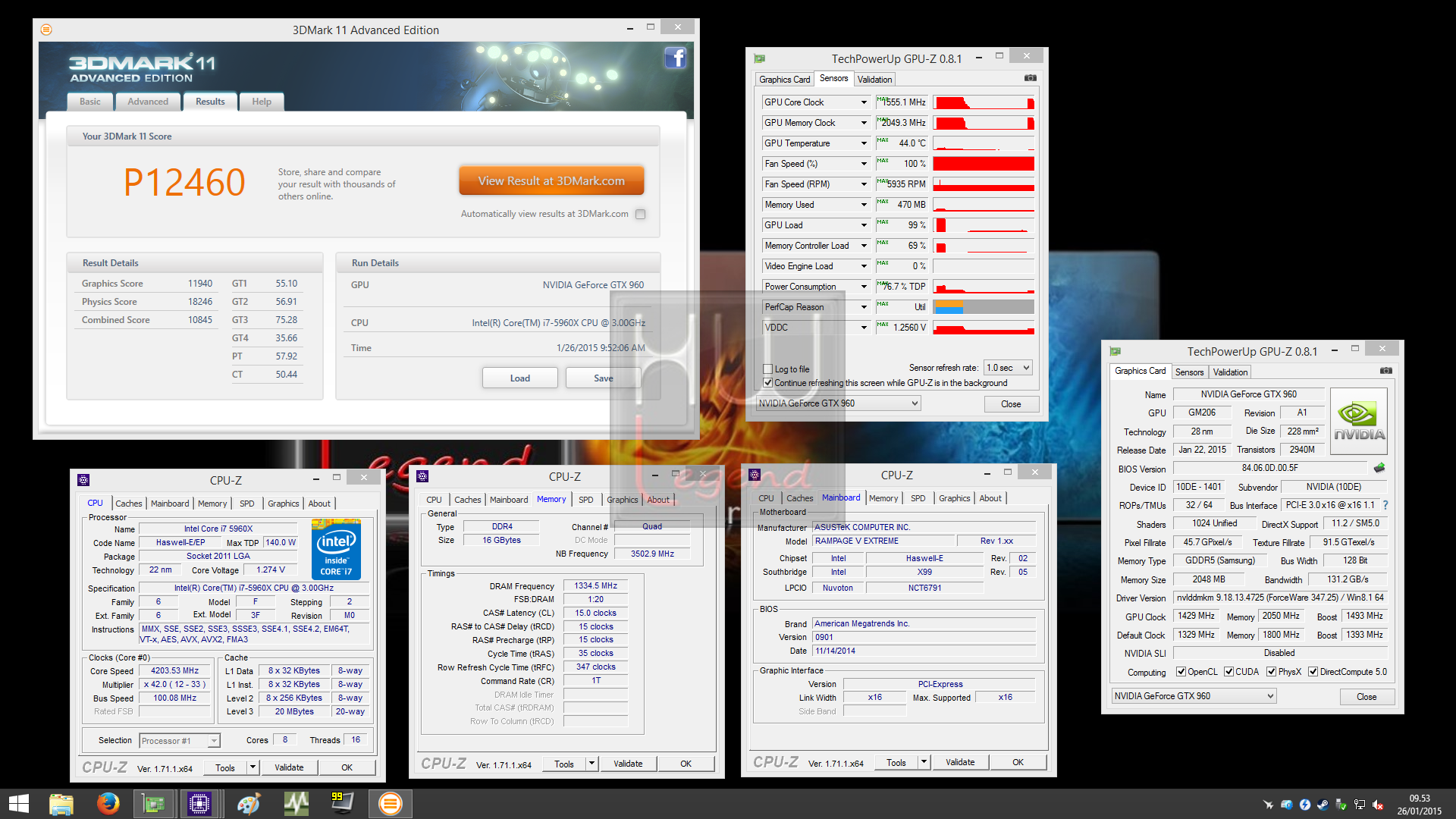The height and width of the screenshot is (819, 1456).
Task: Click the CPU-Z Mainboard window title icon
Action: [x=755, y=475]
